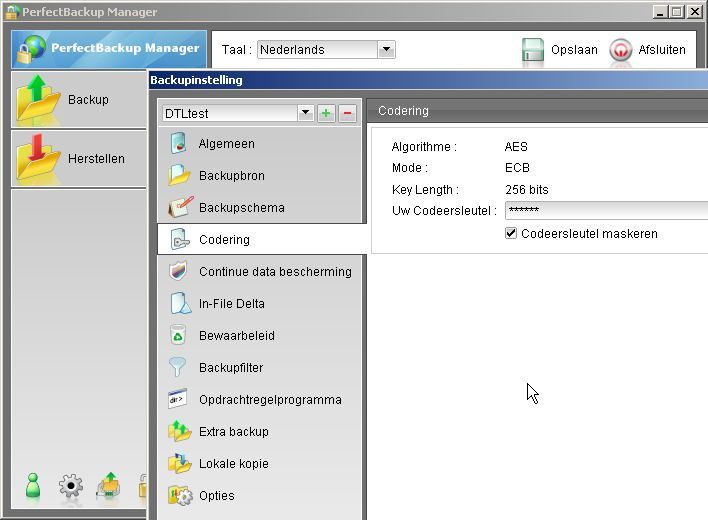Click the Bewaarbeleid recycle bin icon

point(178,335)
